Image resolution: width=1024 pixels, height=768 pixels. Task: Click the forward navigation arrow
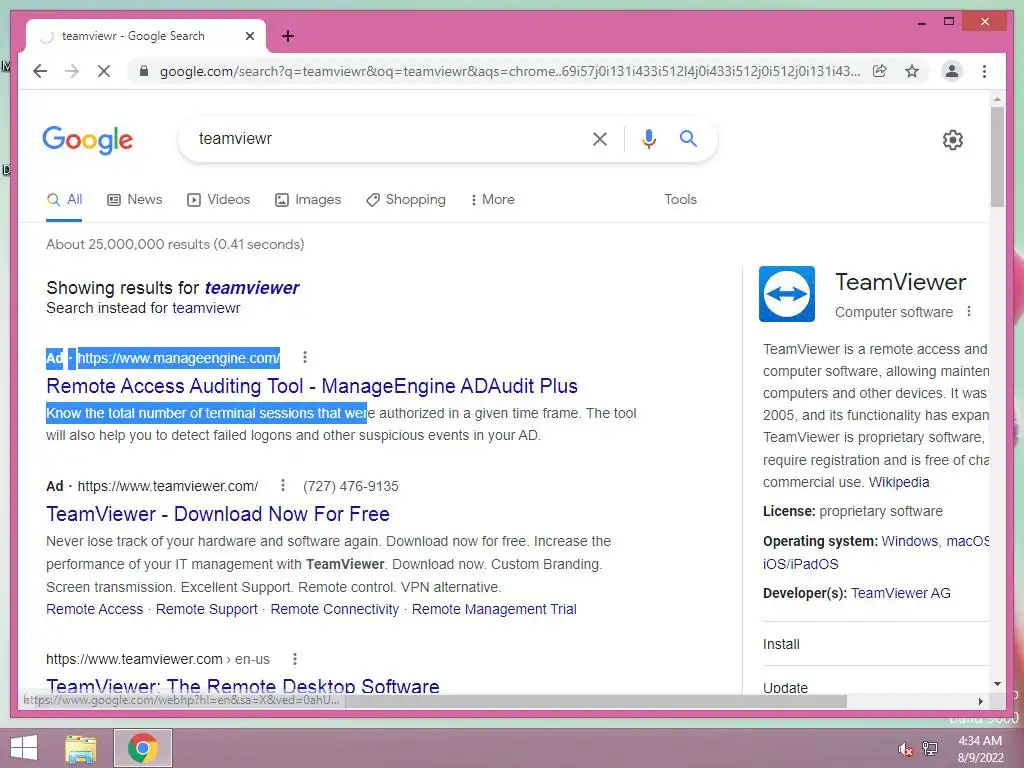coord(72,71)
